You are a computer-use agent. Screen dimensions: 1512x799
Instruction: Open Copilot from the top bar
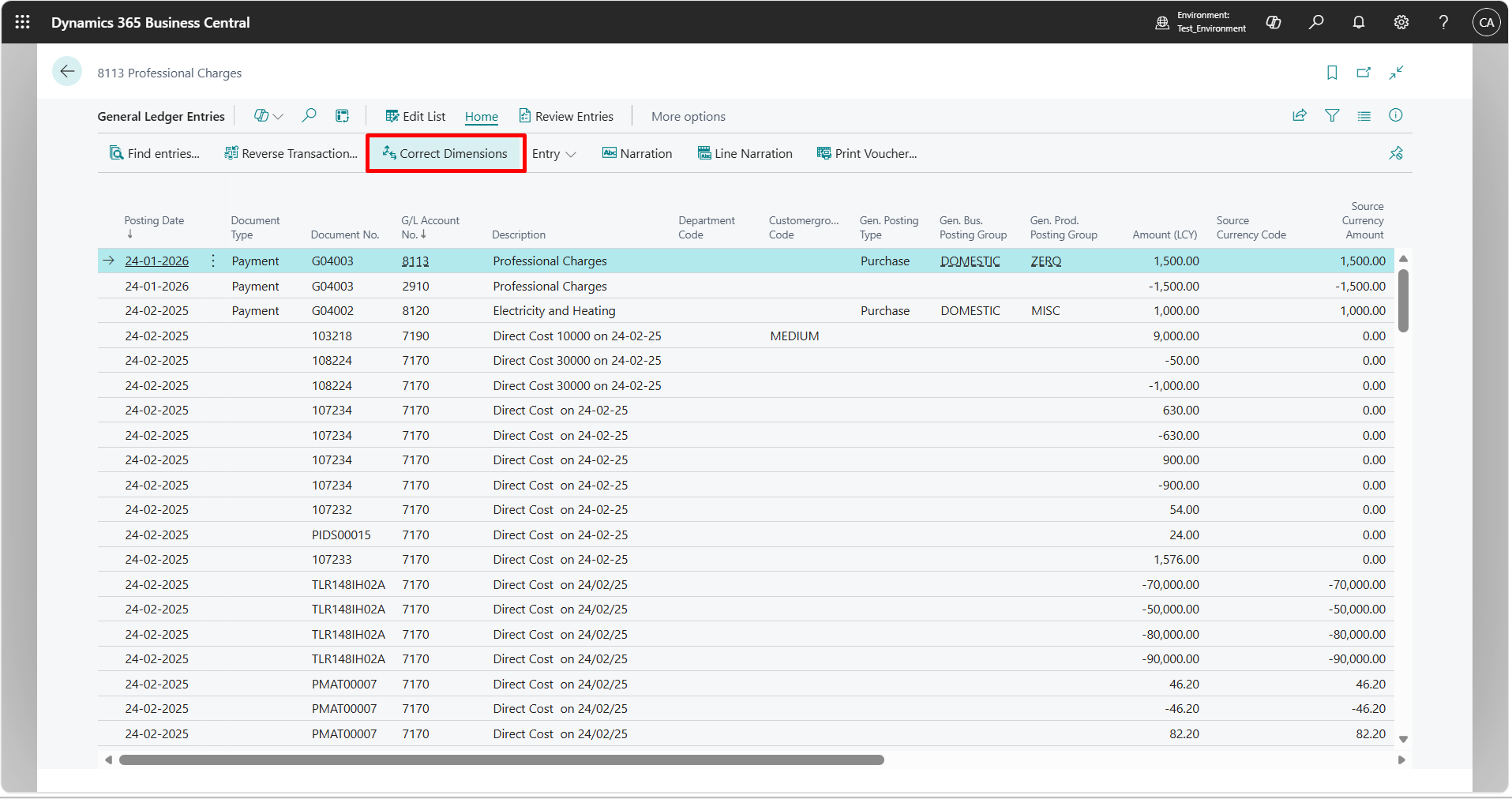[1274, 22]
